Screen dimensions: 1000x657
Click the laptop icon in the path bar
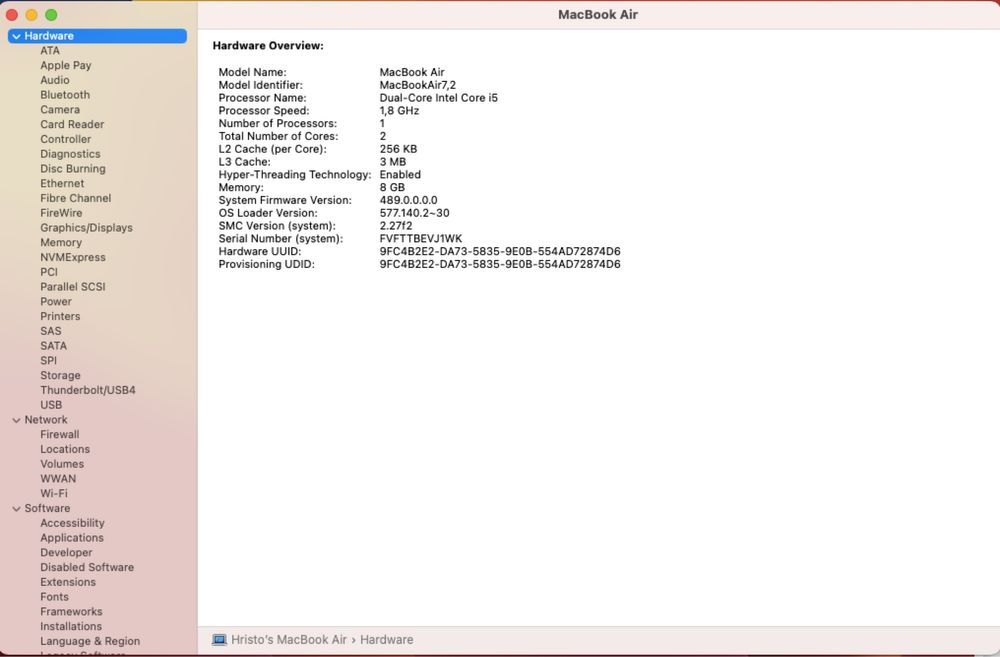pyautogui.click(x=219, y=640)
